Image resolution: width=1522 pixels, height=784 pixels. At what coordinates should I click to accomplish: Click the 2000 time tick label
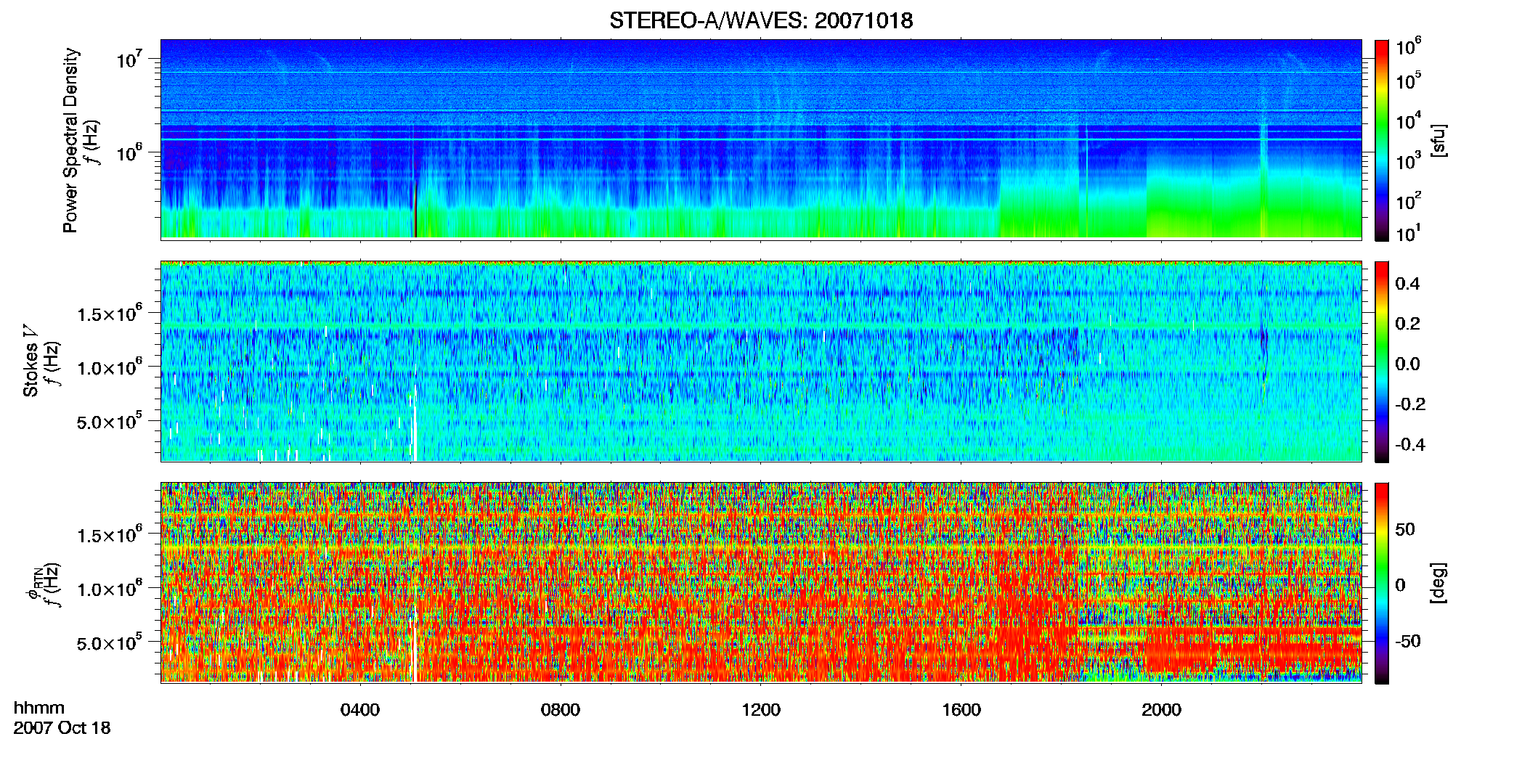point(1162,710)
